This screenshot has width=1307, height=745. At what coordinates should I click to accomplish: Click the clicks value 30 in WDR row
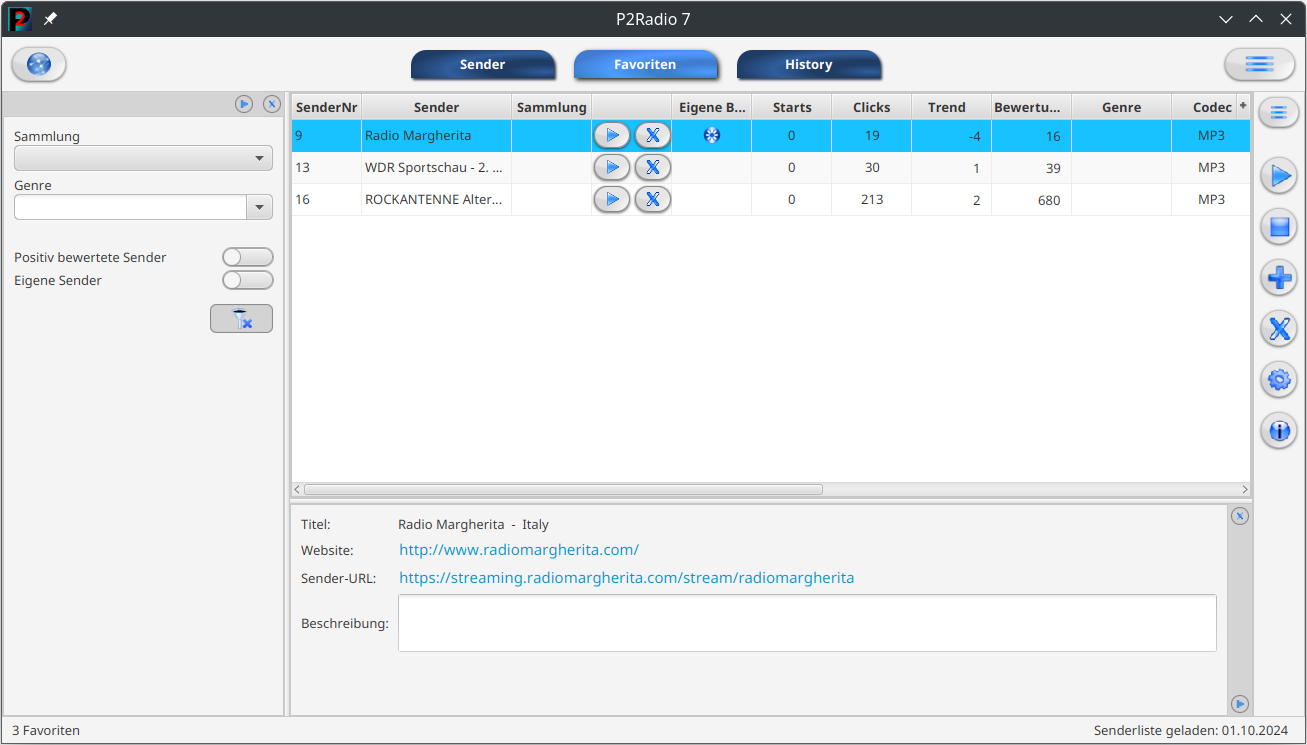coord(872,168)
